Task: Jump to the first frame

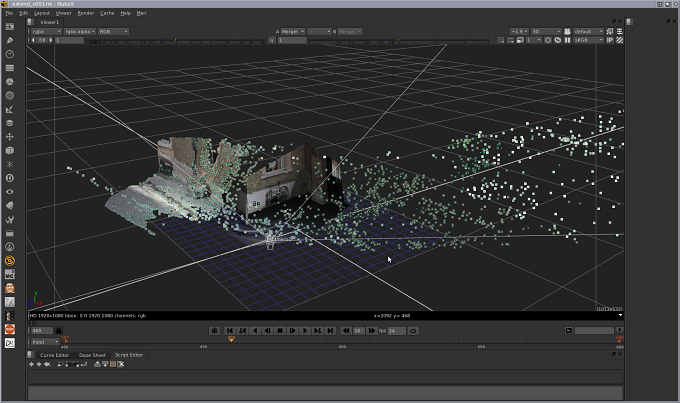Action: [230, 331]
